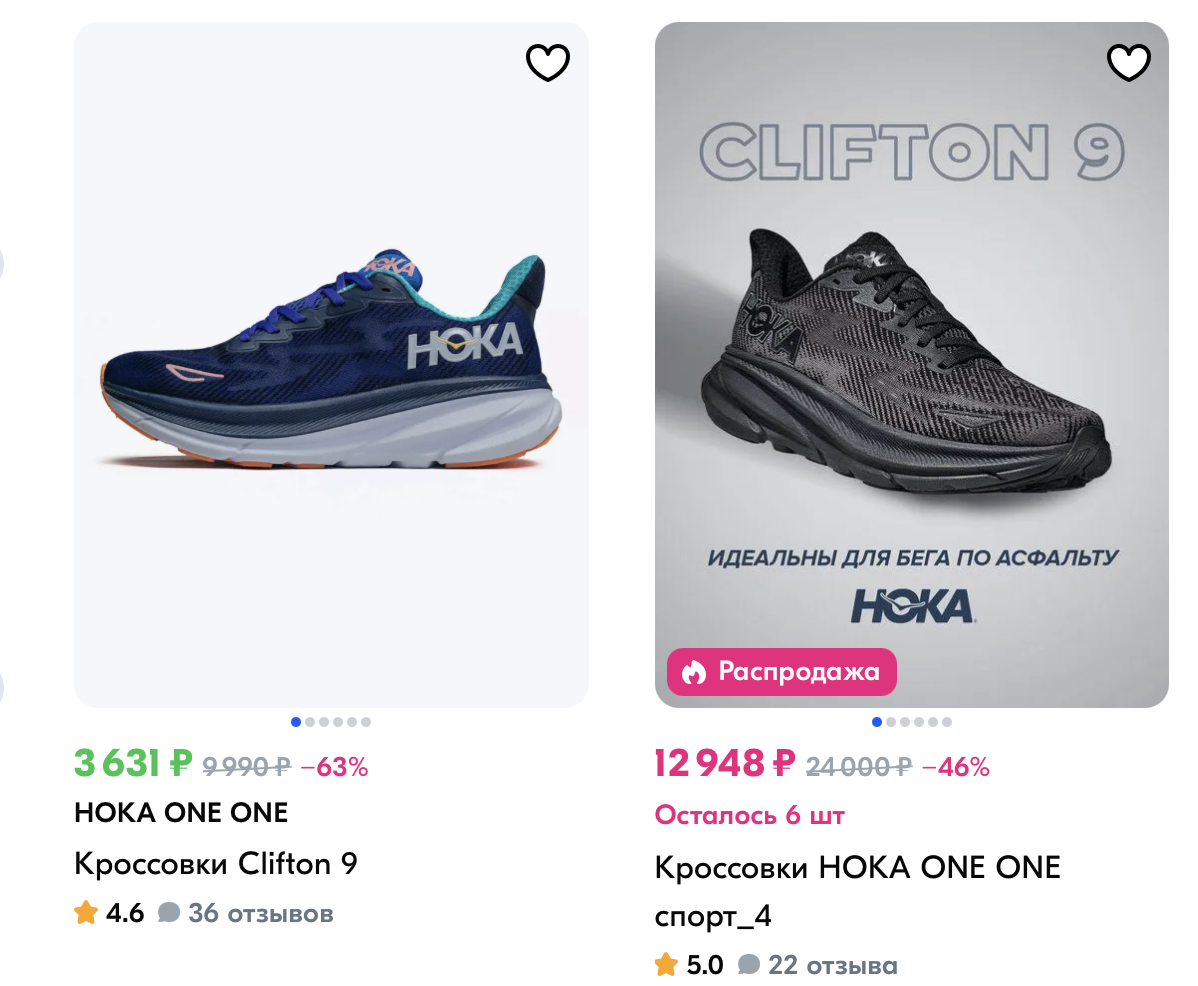Select the last image dot under the blue sneaker
Screen dimensions: 1198x986
point(366,722)
